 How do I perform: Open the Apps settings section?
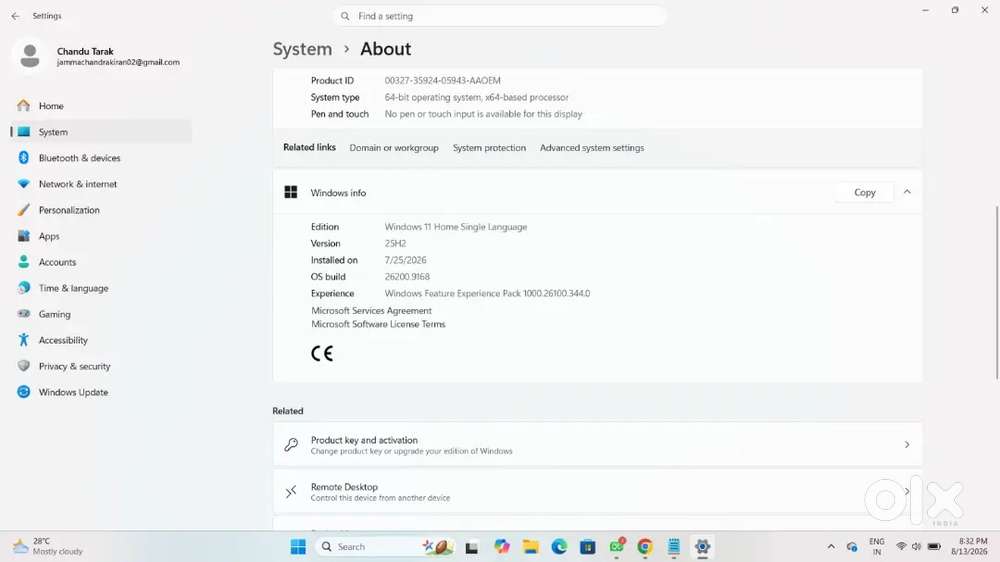coord(101,236)
